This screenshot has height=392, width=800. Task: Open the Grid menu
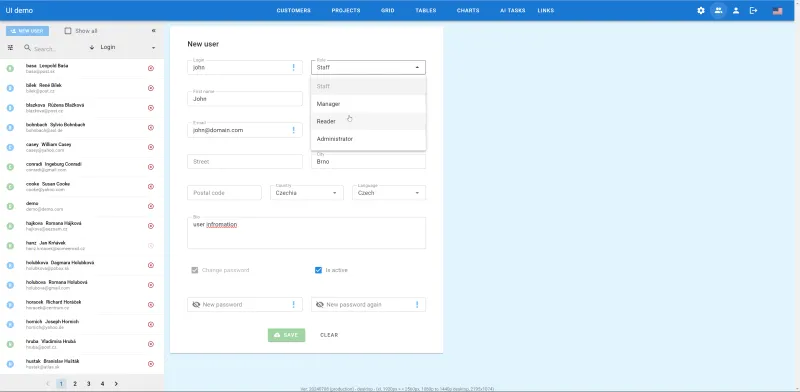click(388, 11)
